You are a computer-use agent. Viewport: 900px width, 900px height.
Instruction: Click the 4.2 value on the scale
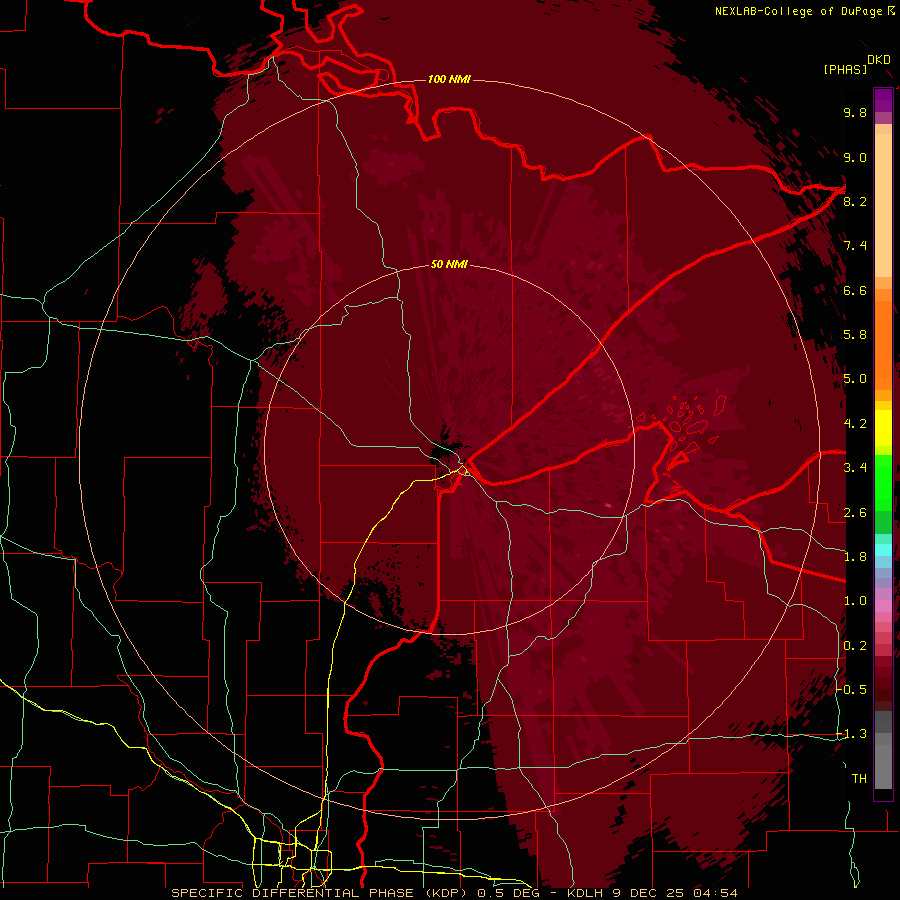click(x=855, y=424)
